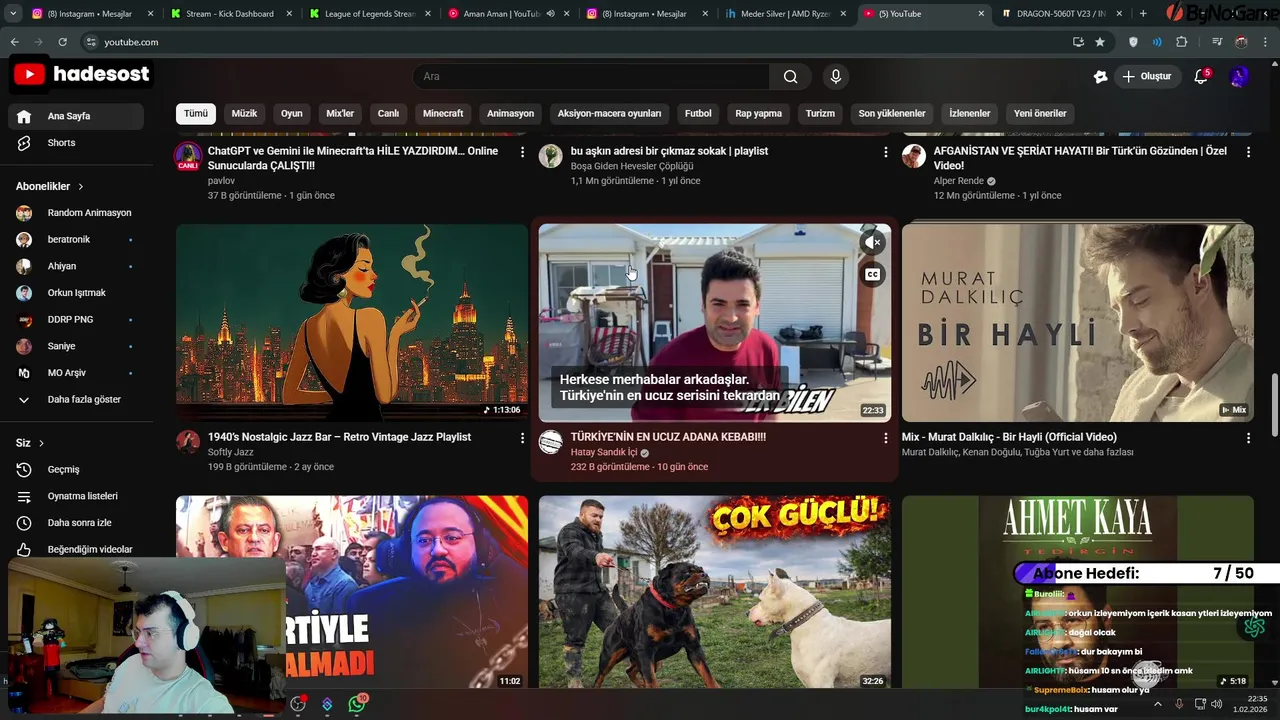
Task: Open Saniye channel in sidebar
Action: [76, 346]
